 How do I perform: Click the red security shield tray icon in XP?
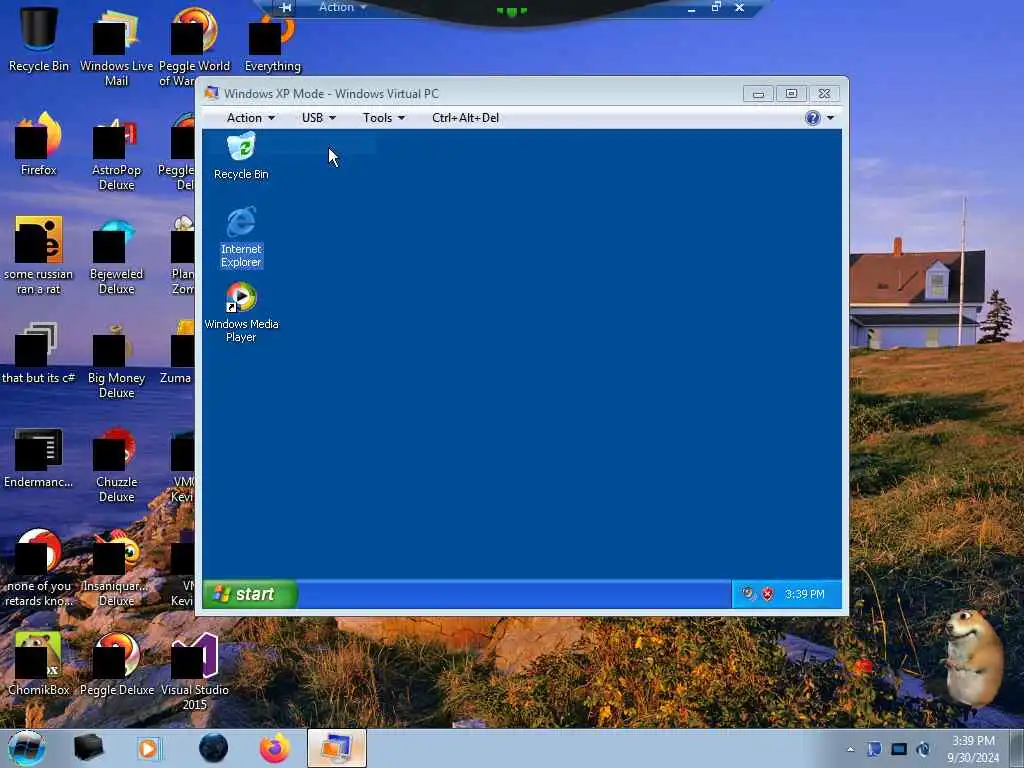768,594
